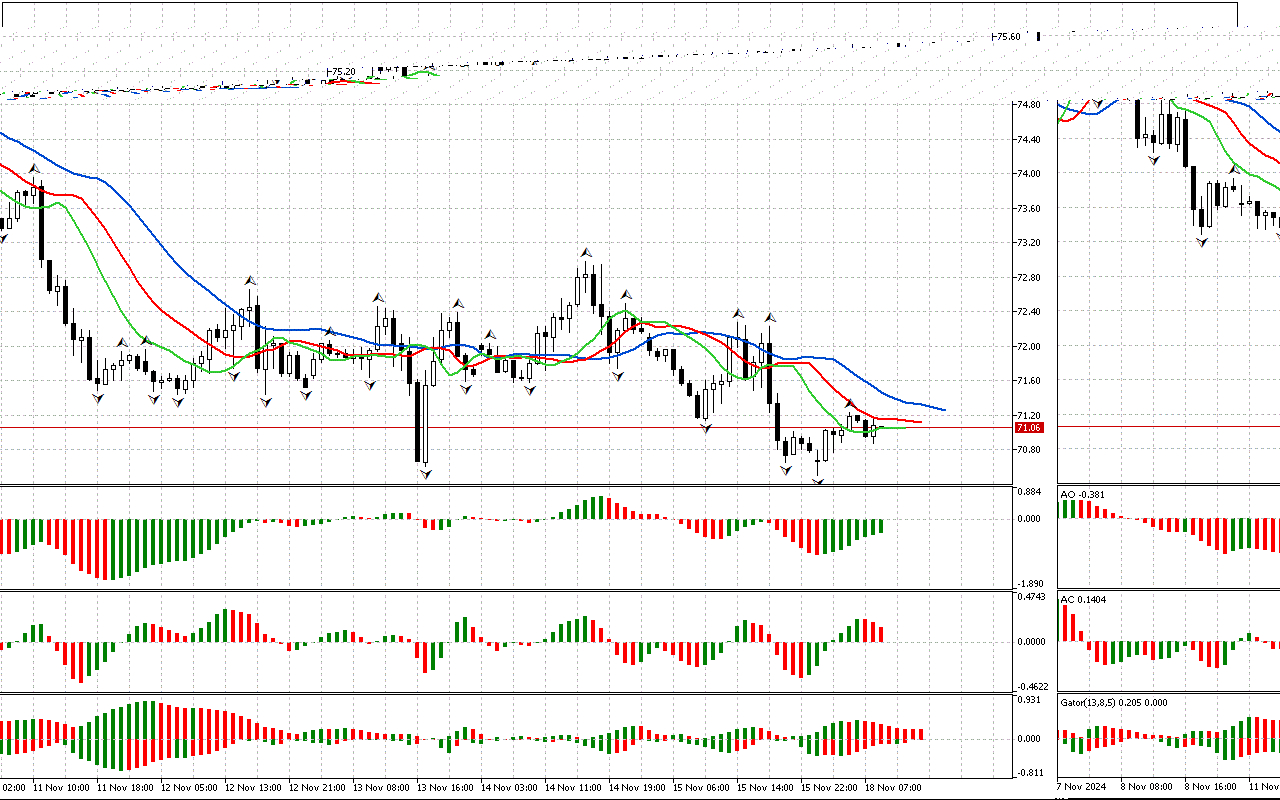The width and height of the screenshot is (1280, 800).
Task: Select the 15 Nov 06:00 time label
Action: [701, 788]
